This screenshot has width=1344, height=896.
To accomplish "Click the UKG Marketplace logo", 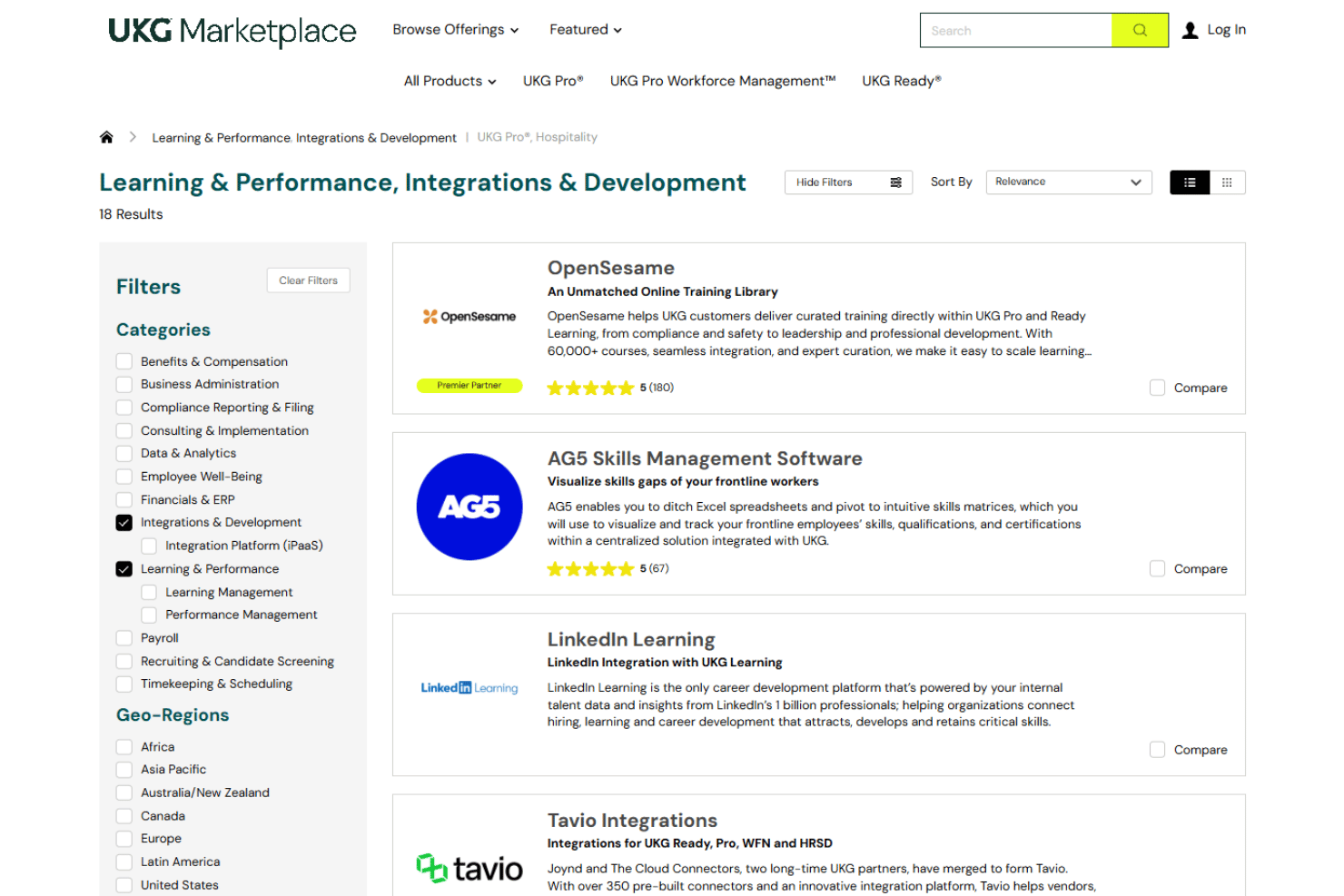I will coord(232,31).
